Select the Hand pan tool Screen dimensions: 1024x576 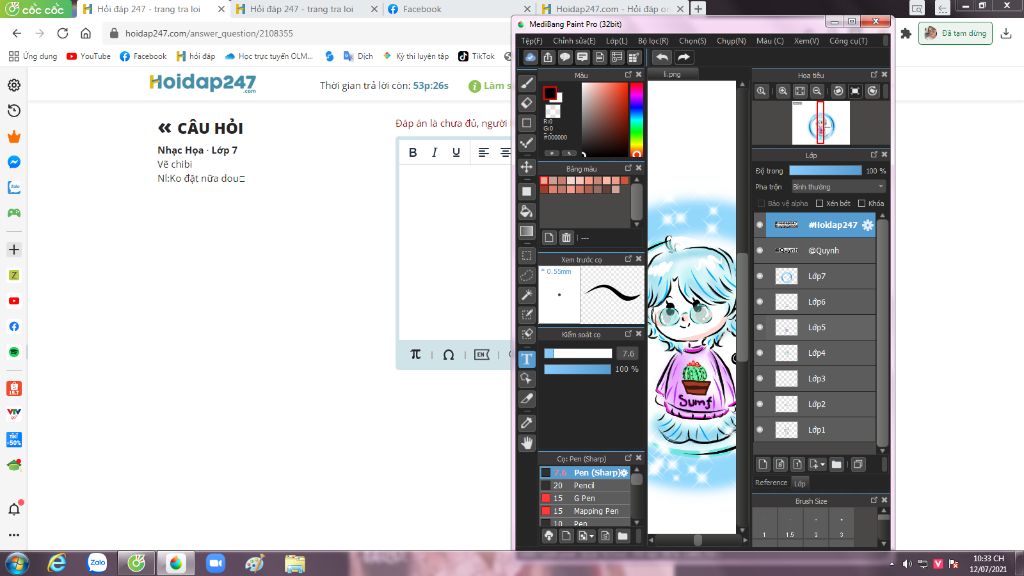click(x=527, y=443)
